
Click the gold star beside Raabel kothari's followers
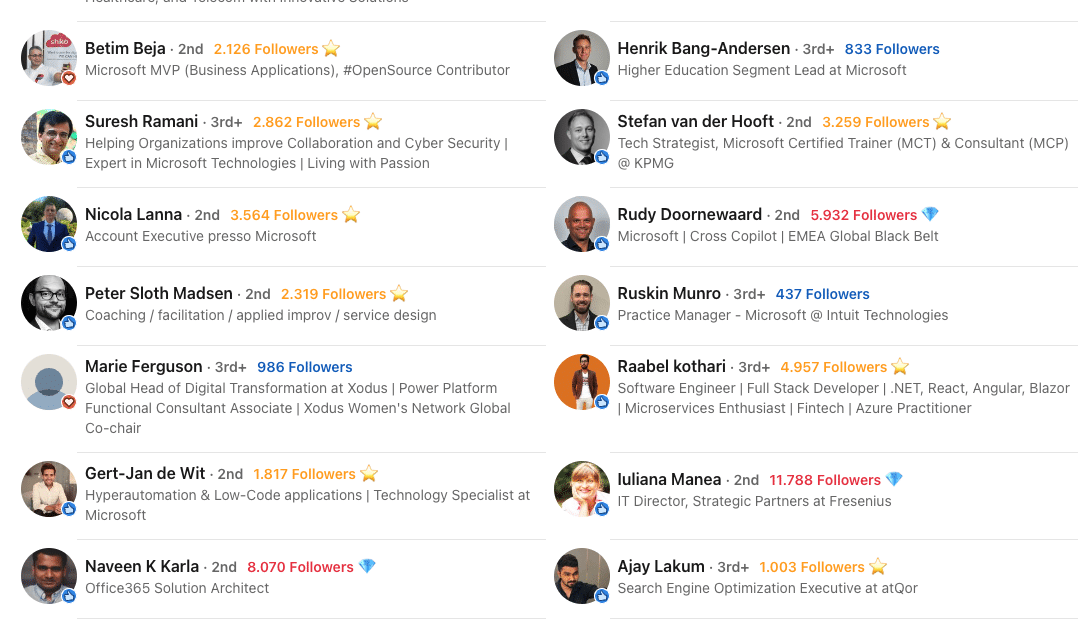pos(900,366)
